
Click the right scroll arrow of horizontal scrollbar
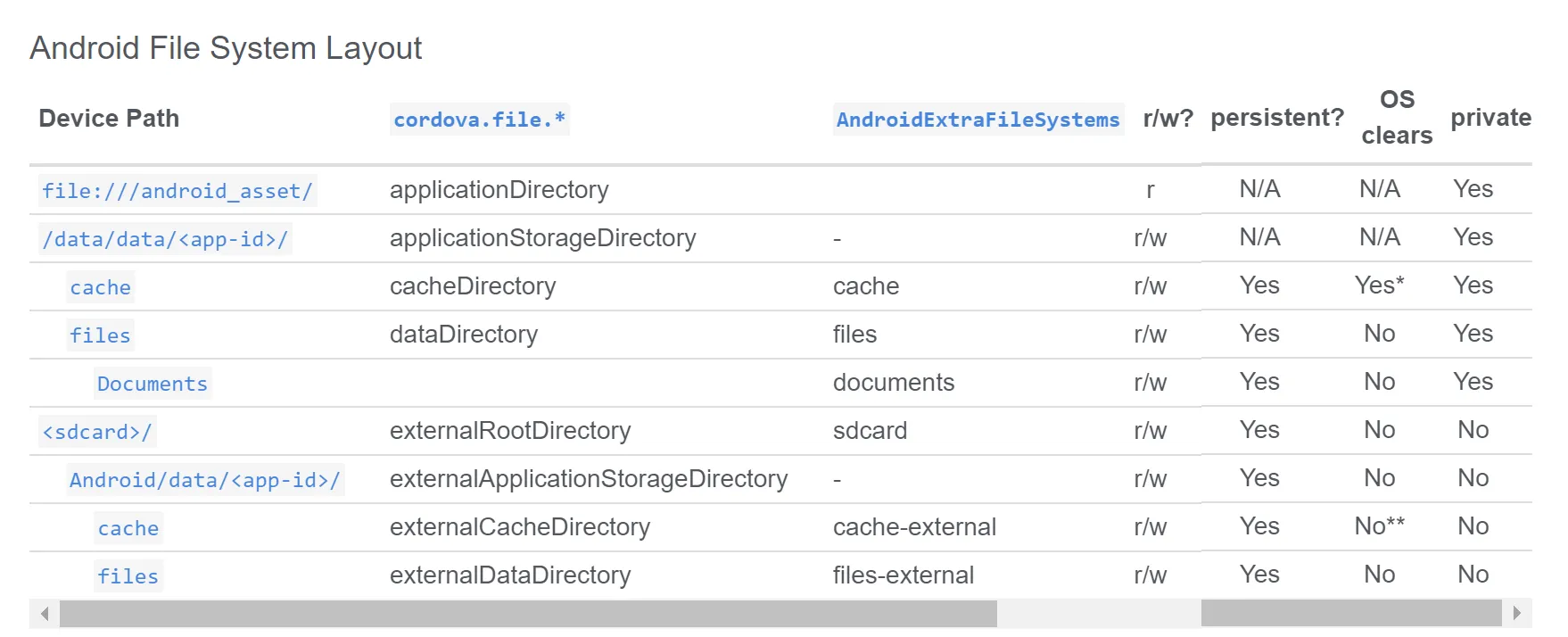tap(1516, 614)
